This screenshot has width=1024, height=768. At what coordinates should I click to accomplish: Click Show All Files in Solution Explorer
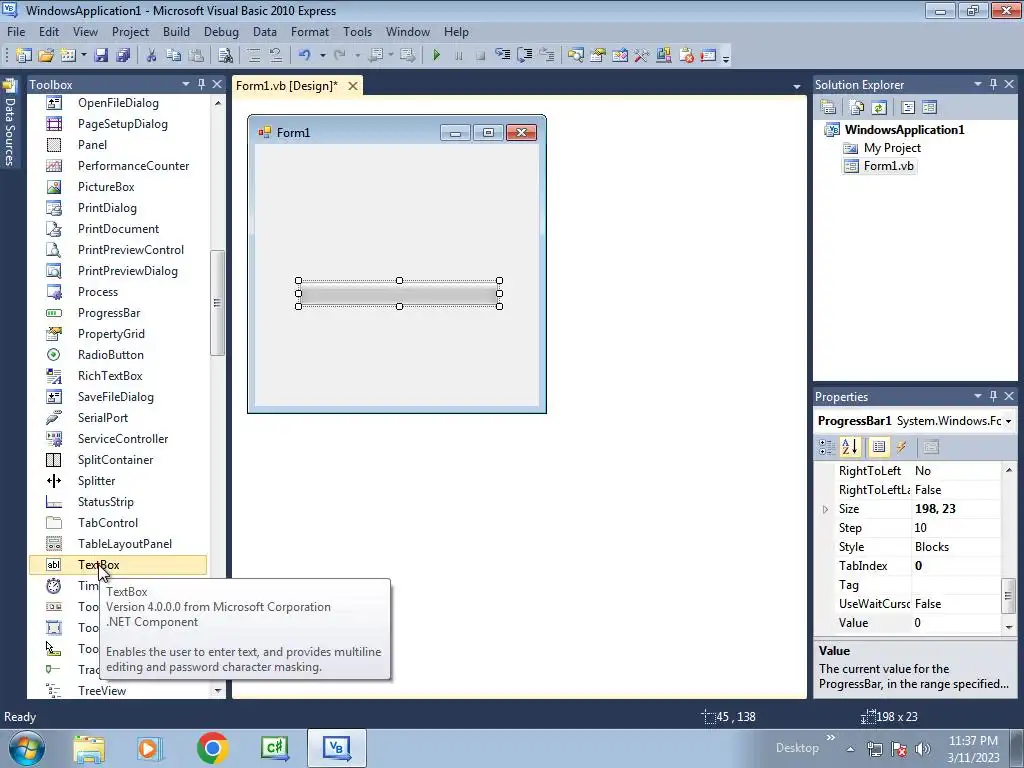(x=856, y=107)
